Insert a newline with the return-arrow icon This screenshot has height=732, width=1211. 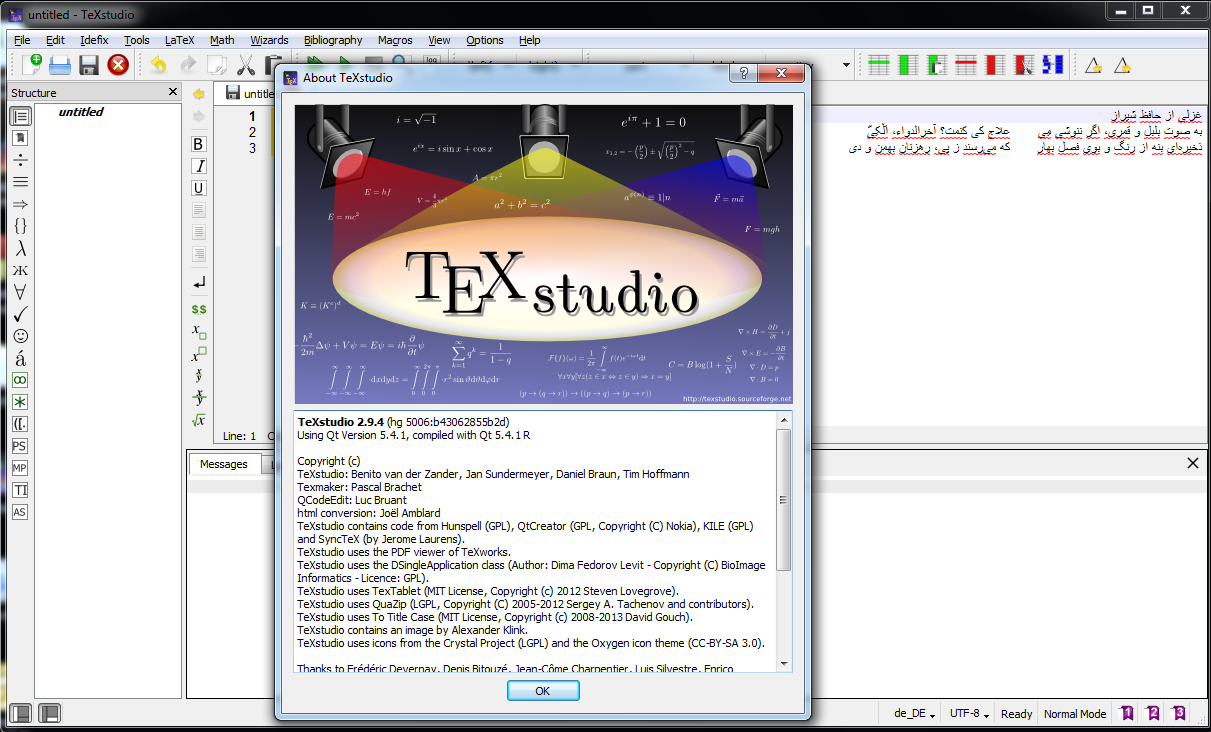[x=199, y=282]
